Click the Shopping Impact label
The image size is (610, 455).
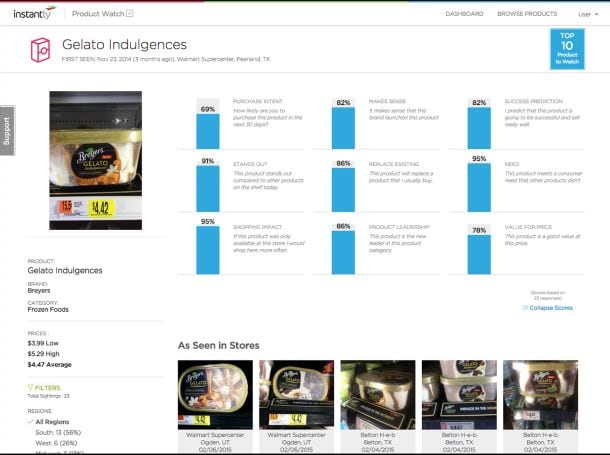click(x=257, y=227)
